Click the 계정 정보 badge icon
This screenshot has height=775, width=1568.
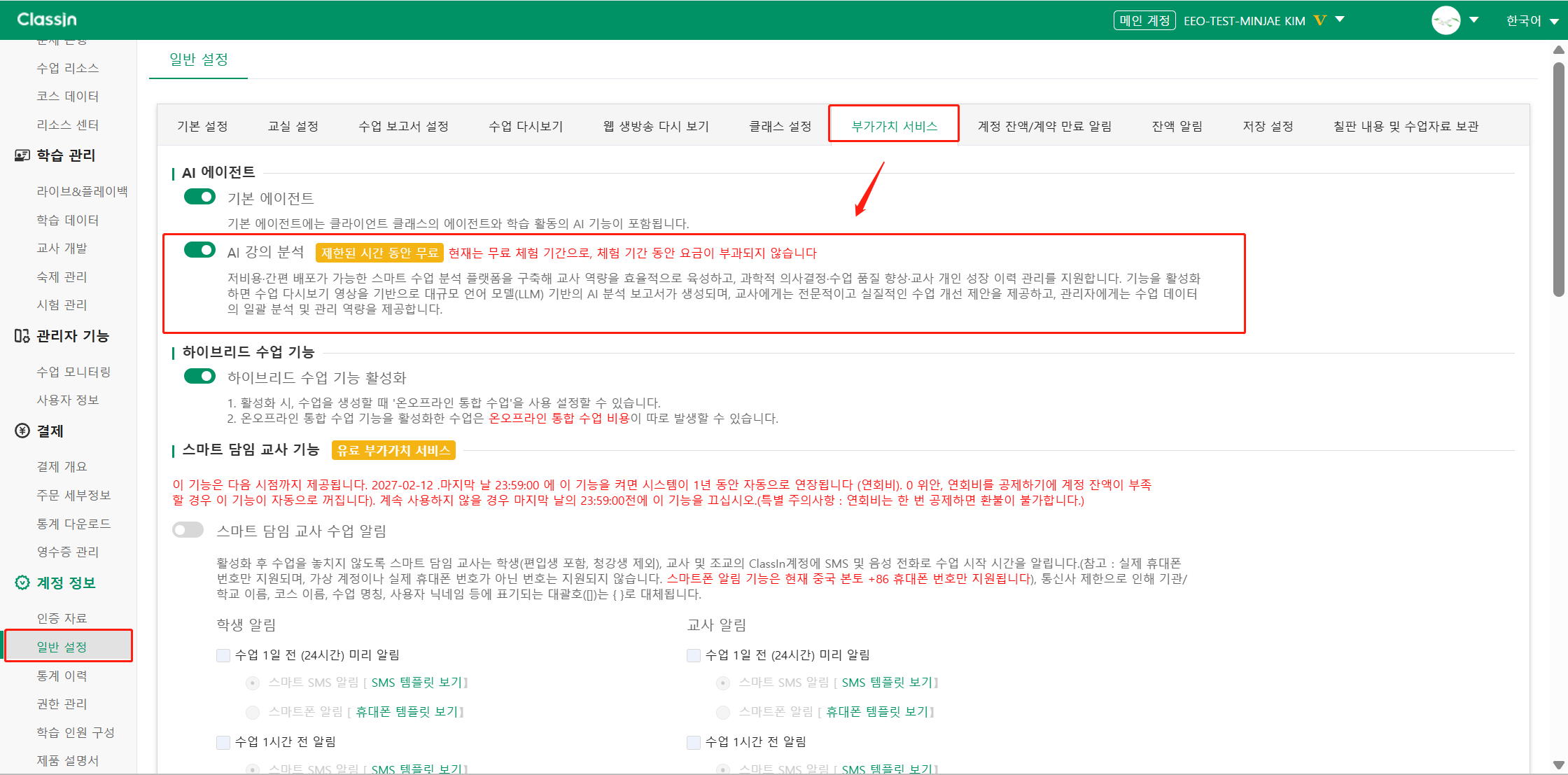pyautogui.click(x=22, y=582)
